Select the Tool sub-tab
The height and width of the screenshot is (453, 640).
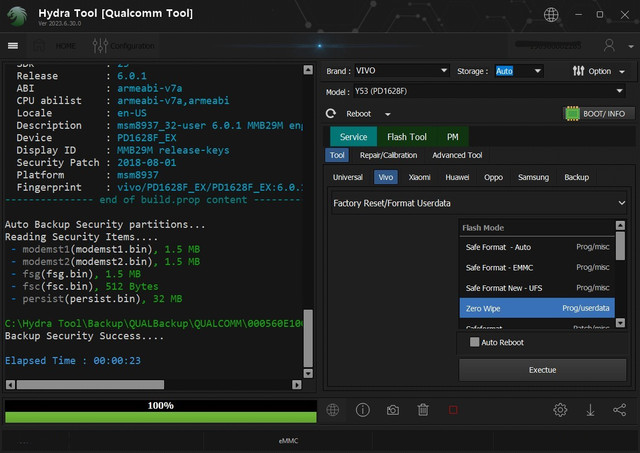tap(337, 155)
